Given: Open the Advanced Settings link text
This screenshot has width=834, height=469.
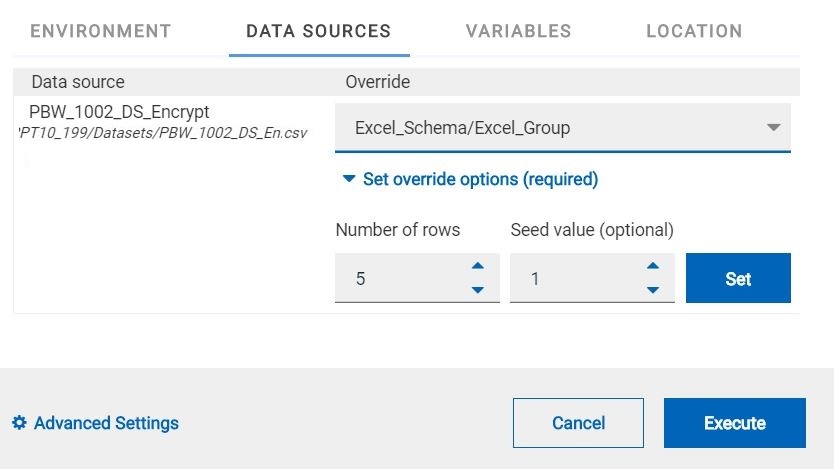Looking at the screenshot, I should 106,423.
